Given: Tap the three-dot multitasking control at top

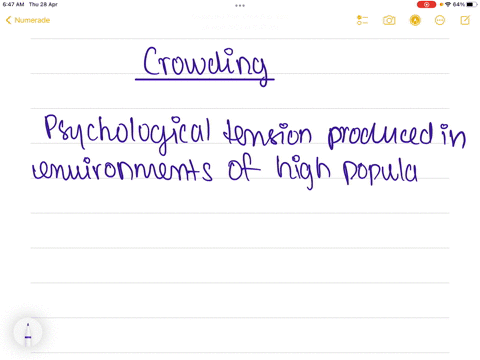Looking at the screenshot, I should pyautogui.click(x=240, y=5).
